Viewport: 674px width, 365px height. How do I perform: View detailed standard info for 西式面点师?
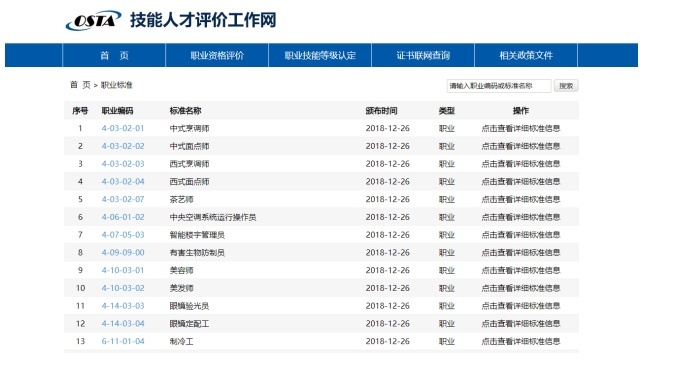521,181
